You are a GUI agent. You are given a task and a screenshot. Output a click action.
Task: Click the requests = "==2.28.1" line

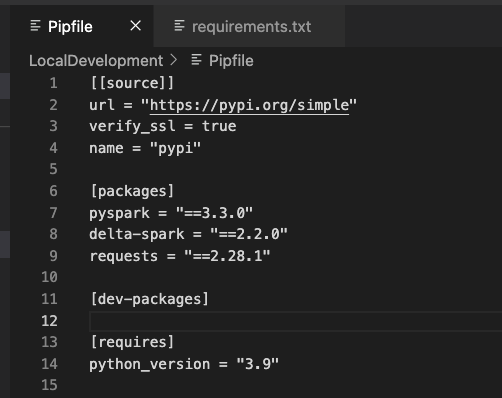pyautogui.click(x=180, y=256)
